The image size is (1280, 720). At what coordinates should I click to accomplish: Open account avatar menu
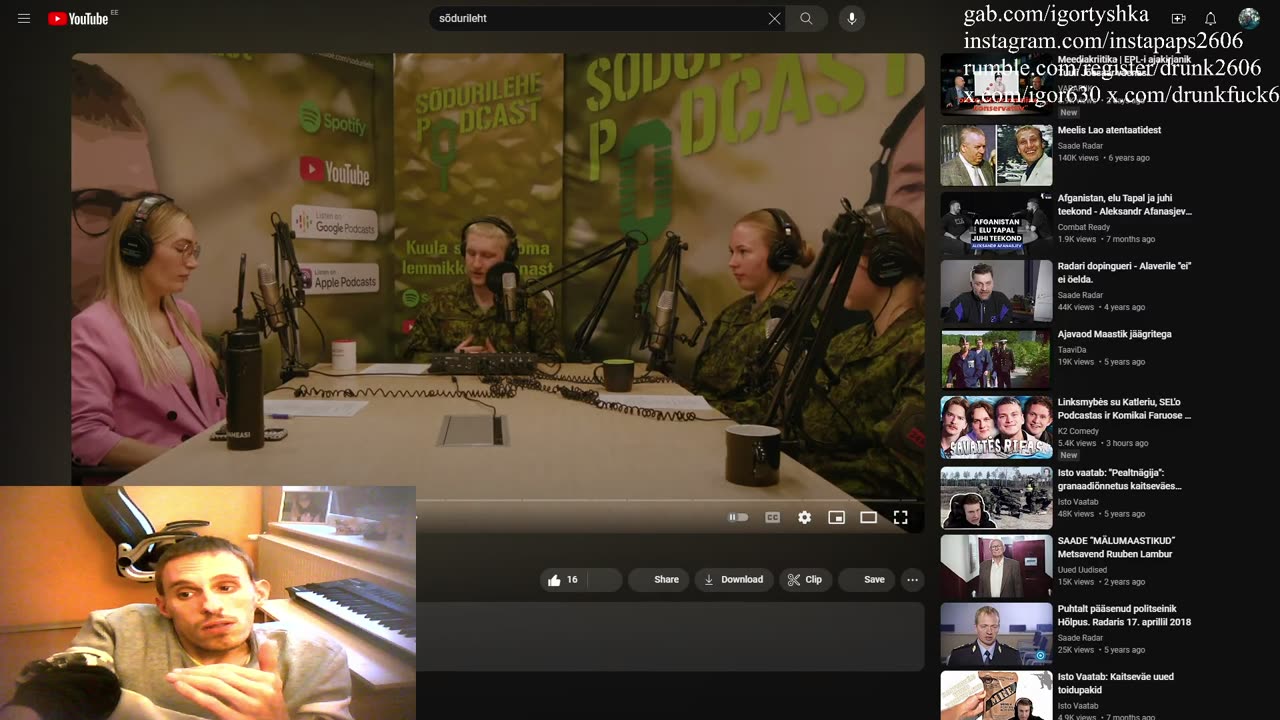[1249, 18]
